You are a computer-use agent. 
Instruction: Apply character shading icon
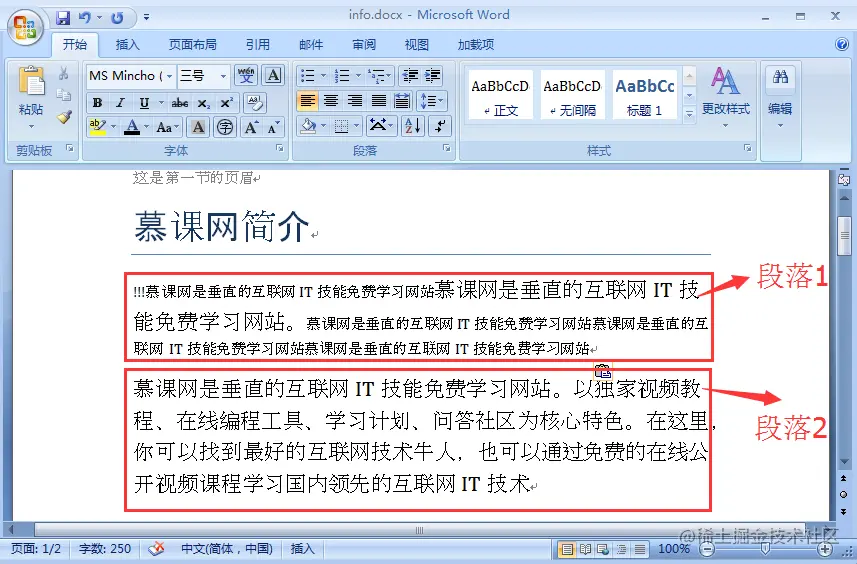point(198,127)
